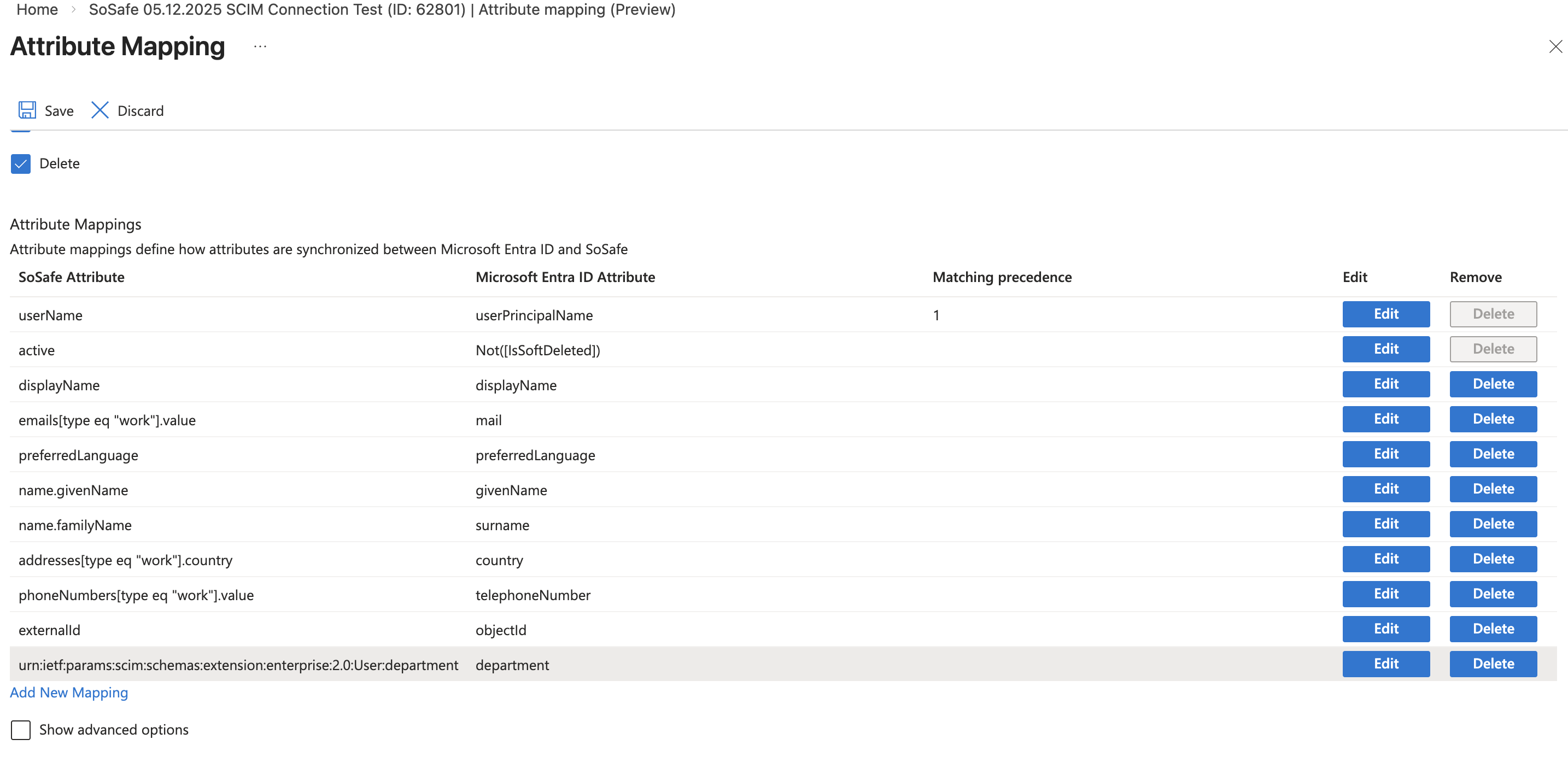1568x757 pixels.
Task: Delete the name.familyName mapping
Action: [1493, 524]
